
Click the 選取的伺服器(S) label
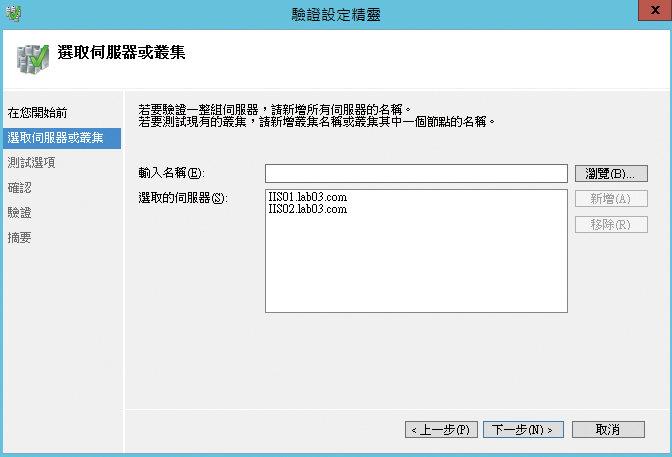(x=183, y=198)
